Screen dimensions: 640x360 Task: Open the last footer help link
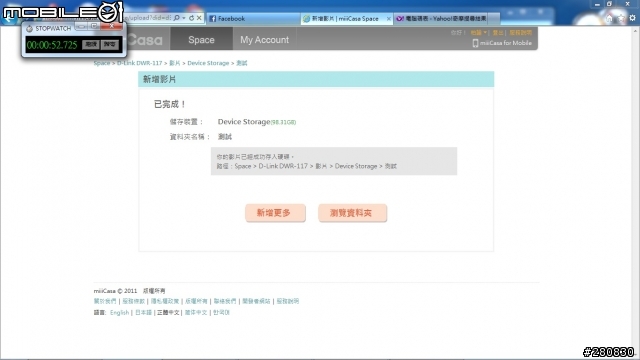point(288,301)
